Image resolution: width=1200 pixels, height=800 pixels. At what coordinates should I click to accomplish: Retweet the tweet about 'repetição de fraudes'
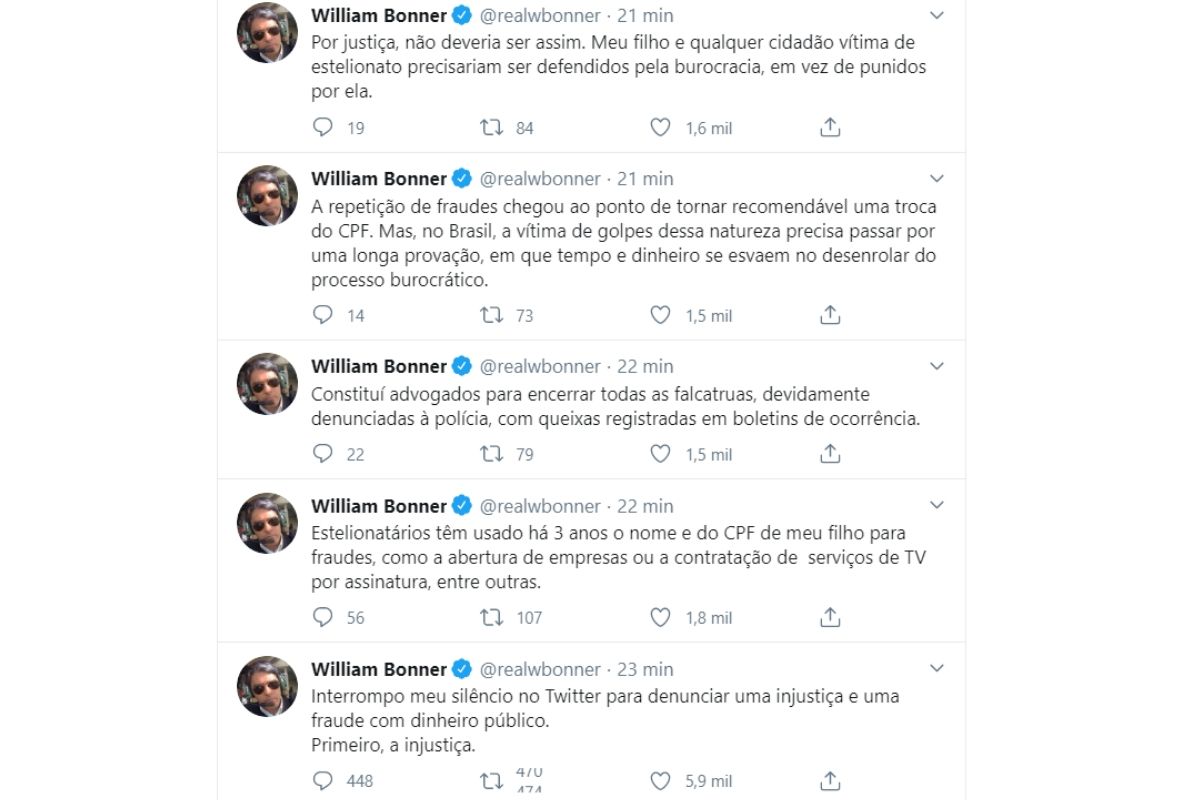(491, 315)
